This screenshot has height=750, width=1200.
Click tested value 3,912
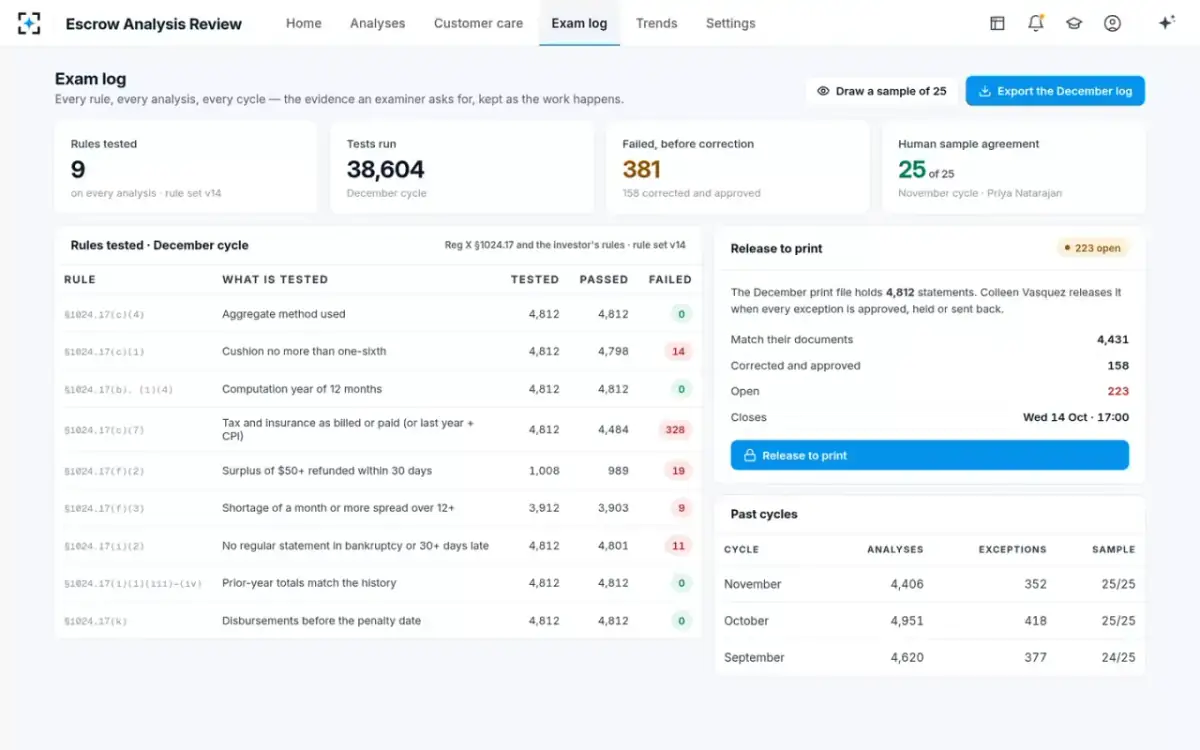pos(544,508)
